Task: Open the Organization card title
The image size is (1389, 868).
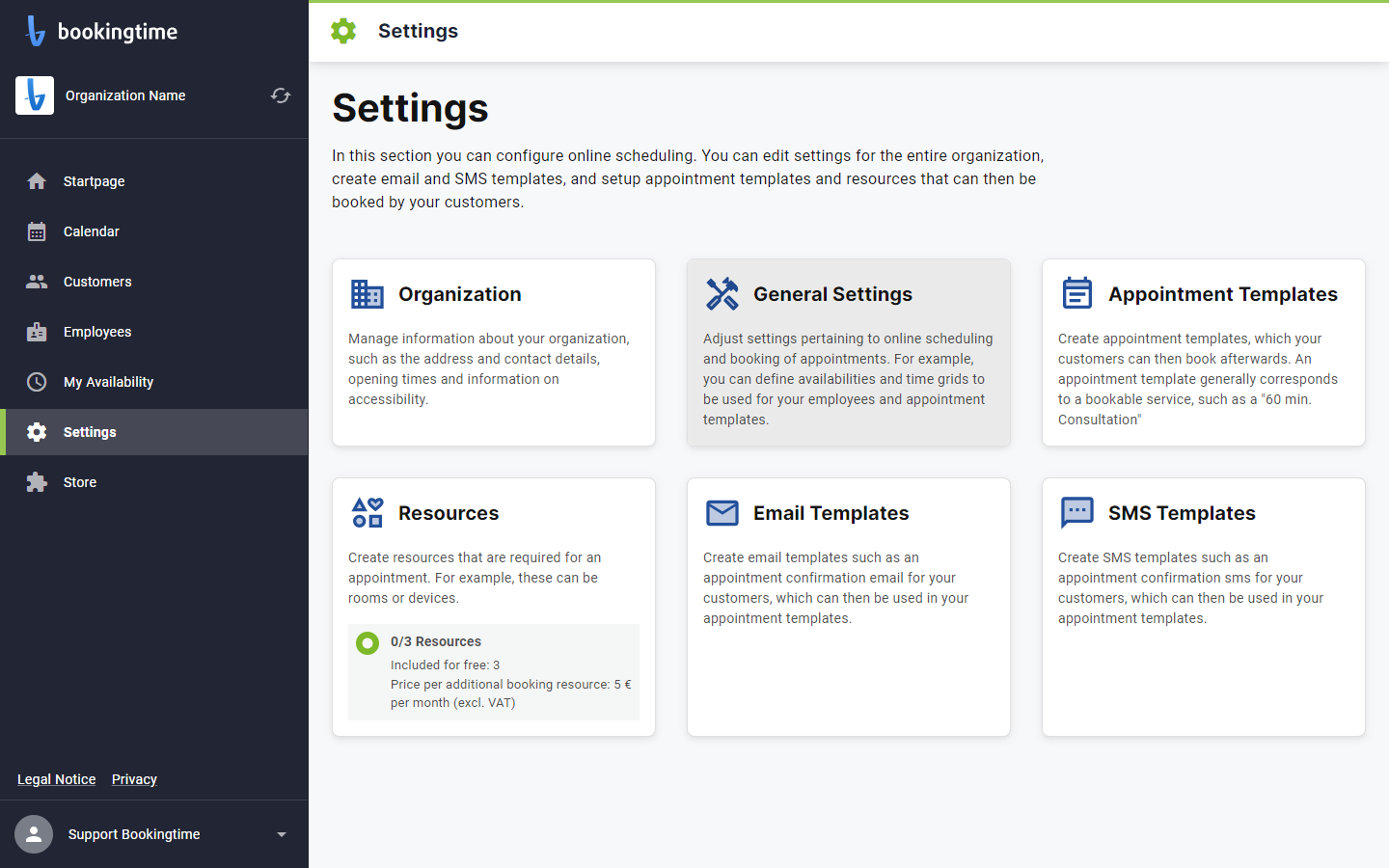Action: pos(460,294)
